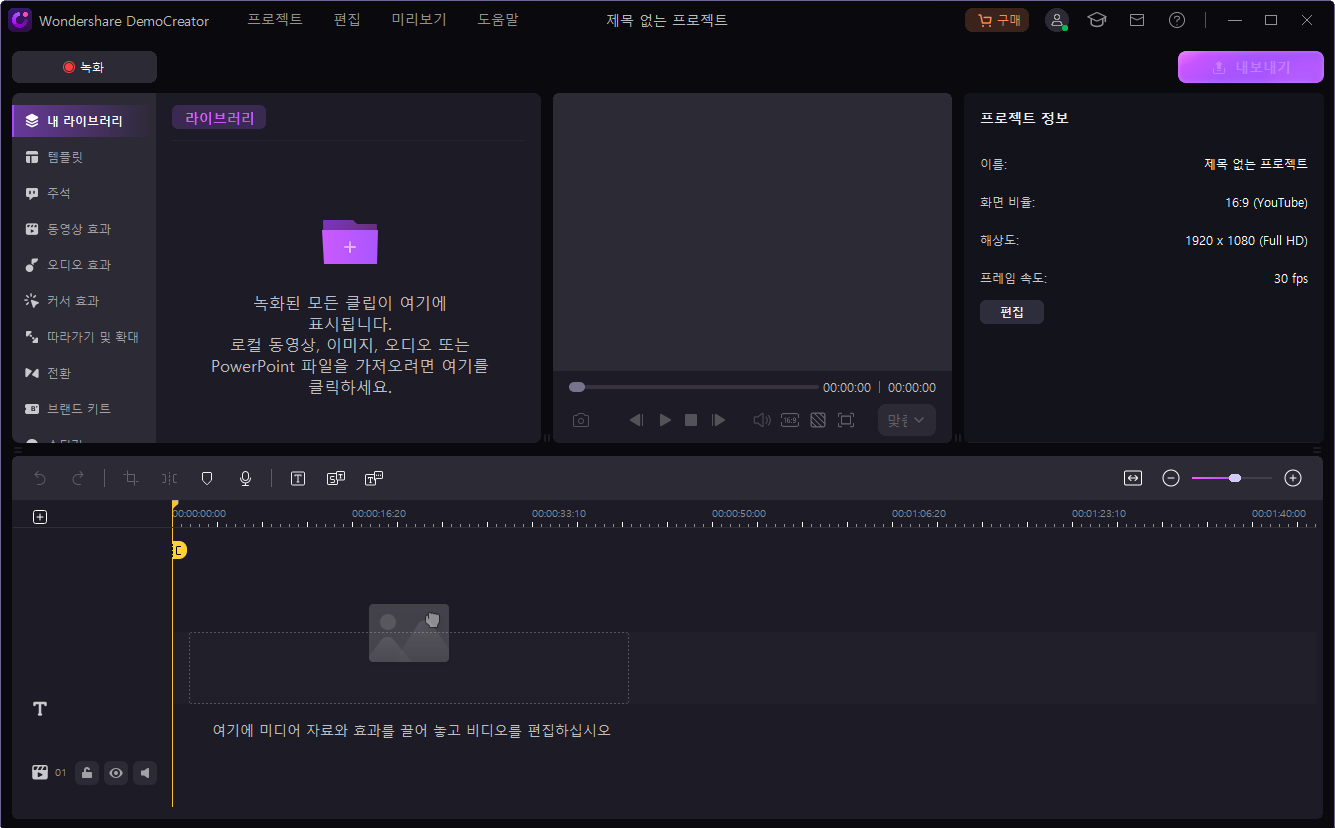Click the 16:9 aspect ratio icon
The height and width of the screenshot is (828, 1335).
(790, 420)
